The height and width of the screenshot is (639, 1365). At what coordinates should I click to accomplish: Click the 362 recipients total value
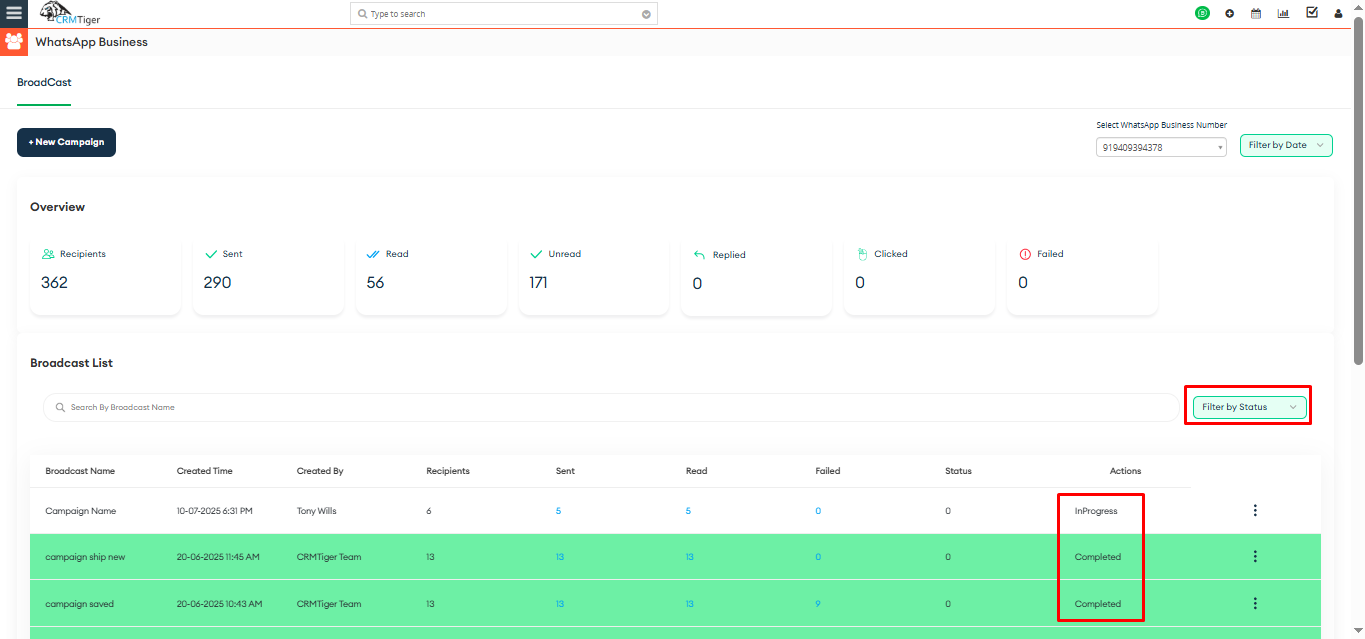click(54, 283)
